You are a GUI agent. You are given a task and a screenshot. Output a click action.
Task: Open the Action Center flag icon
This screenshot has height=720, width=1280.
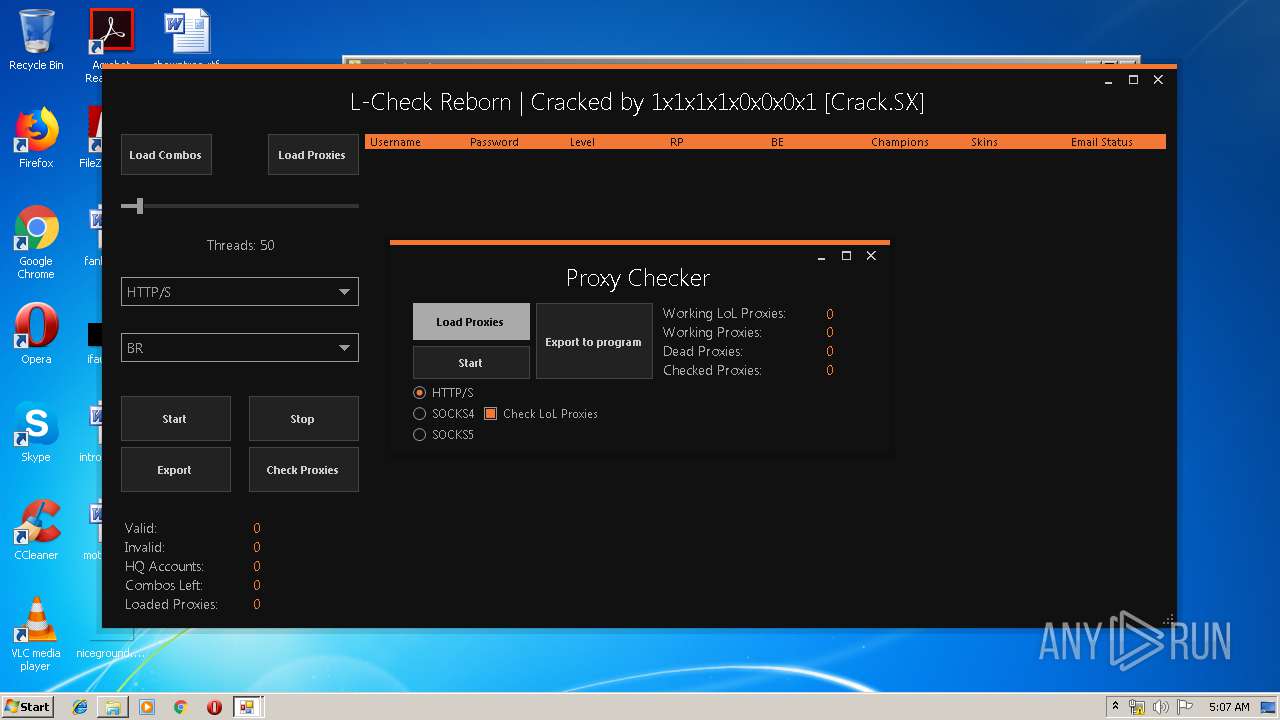[1184, 707]
